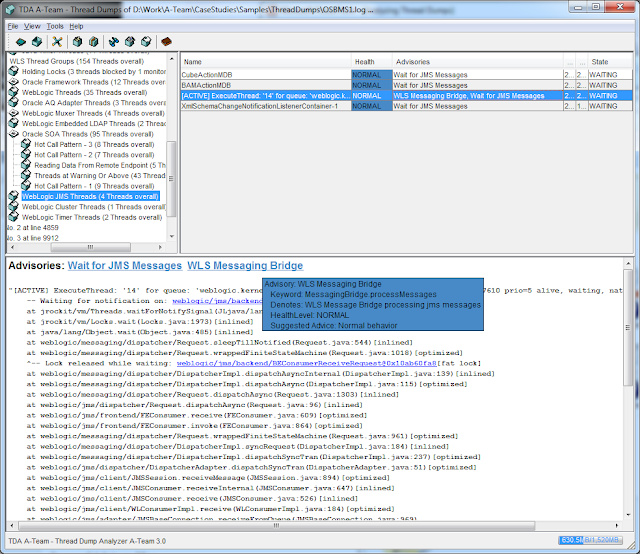Open preferences via crossed tools icon
Screen dimensions: 640x554
(57, 42)
